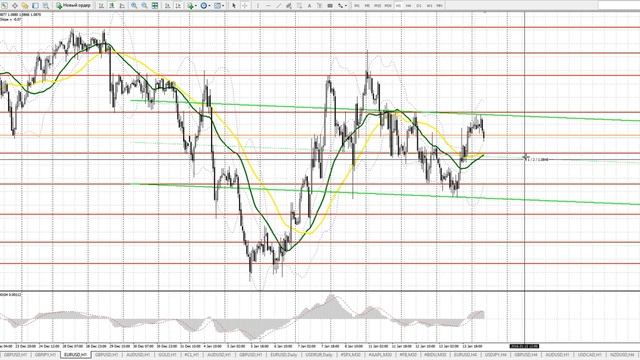Viewport: 640px width, 360px height.
Task: Open a new chart from the toolbar
Action: tap(4, 6)
